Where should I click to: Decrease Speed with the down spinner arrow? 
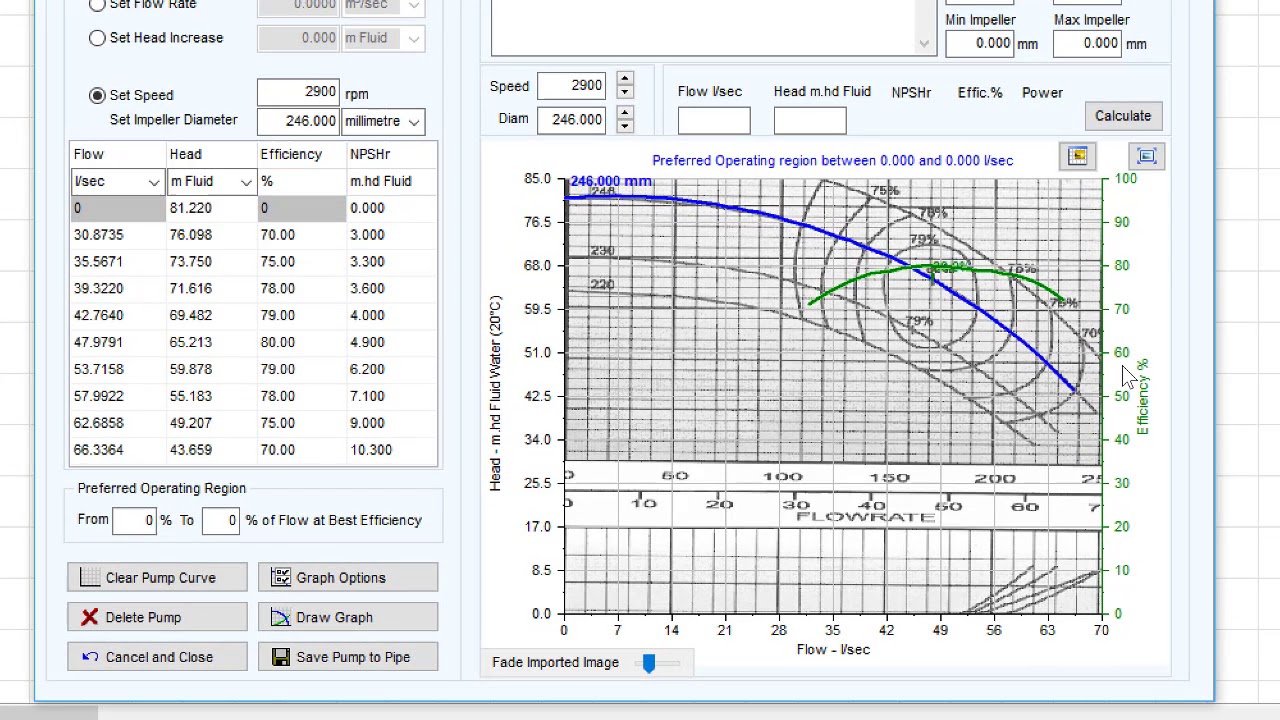[x=625, y=92]
